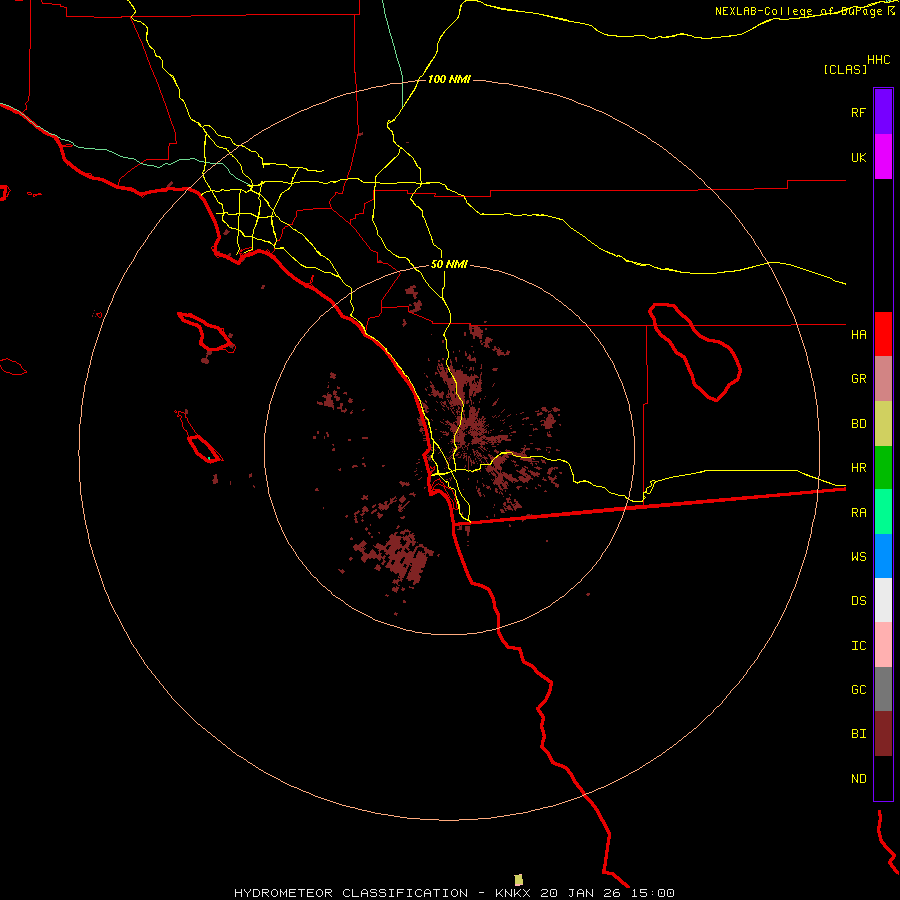Click the 100 NMI range ring label
900x900 pixels.
(x=449, y=79)
